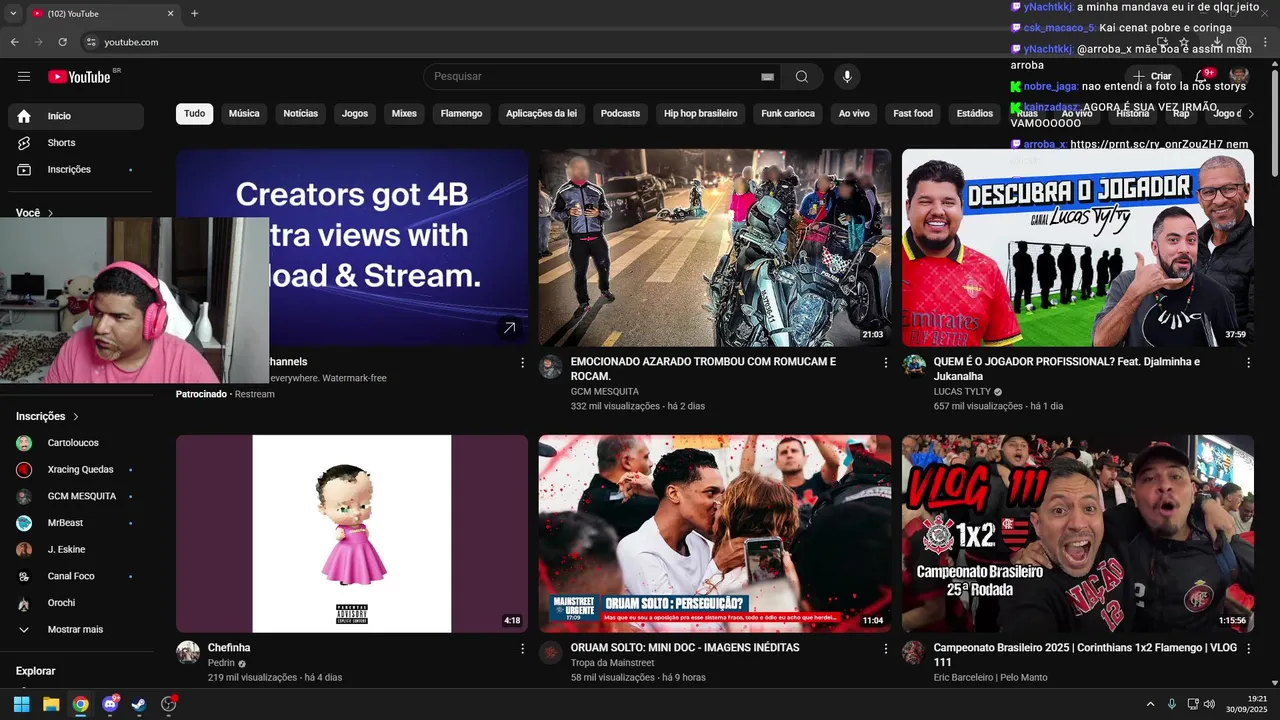Select the Hip hop brasileiro chip

pyautogui.click(x=700, y=114)
